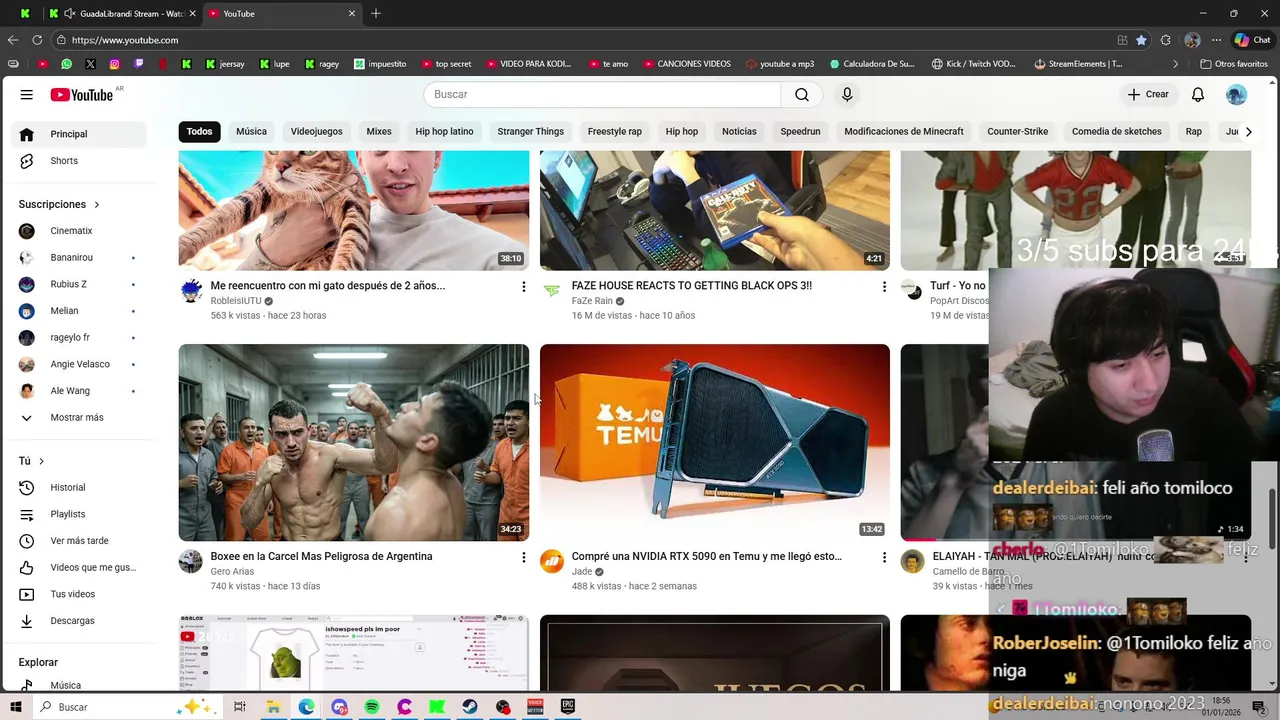Open Cinematix subscription channel
1280x720 pixels.
pyautogui.click(x=80, y=231)
